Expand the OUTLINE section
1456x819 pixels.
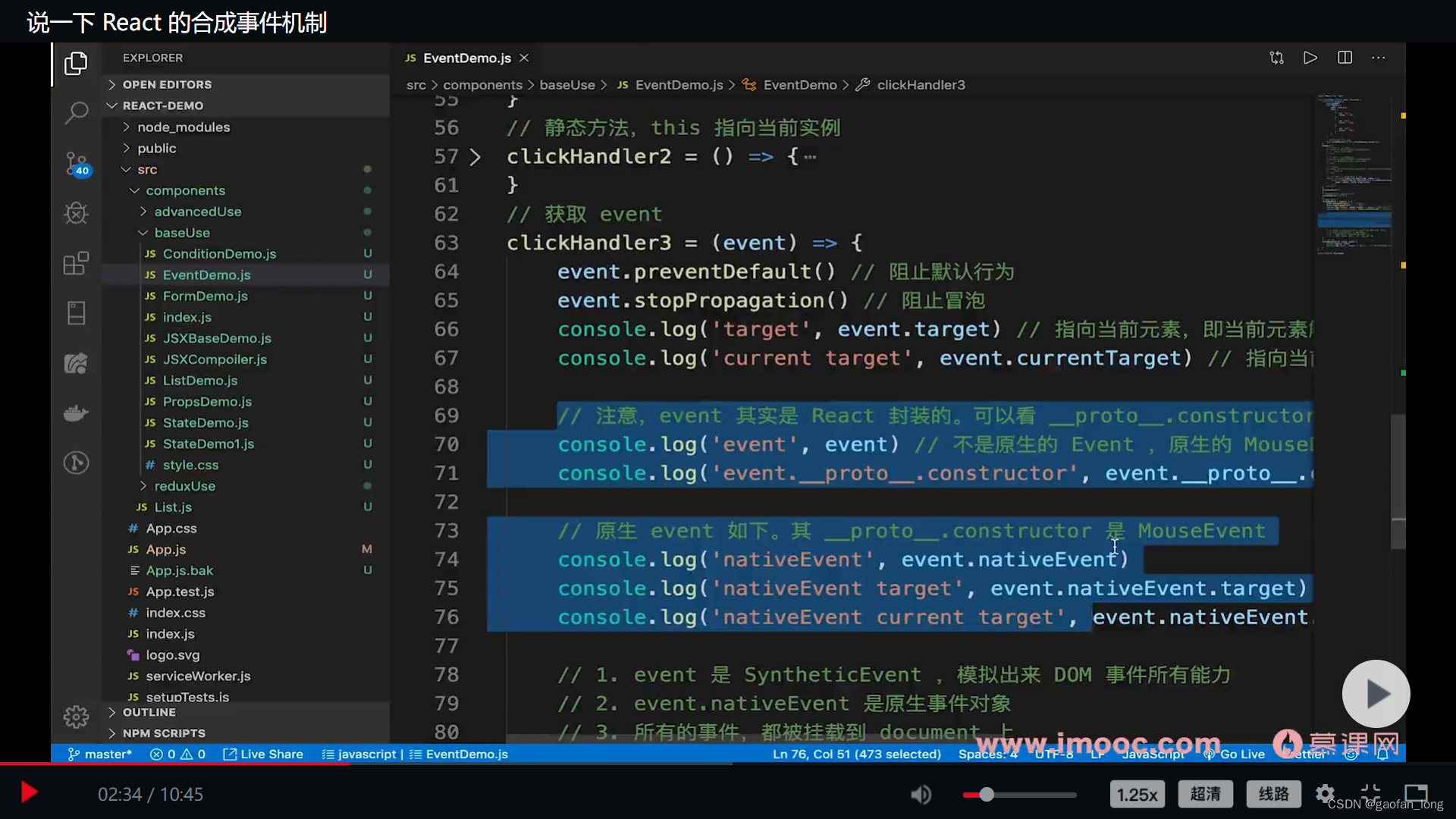coord(149,712)
